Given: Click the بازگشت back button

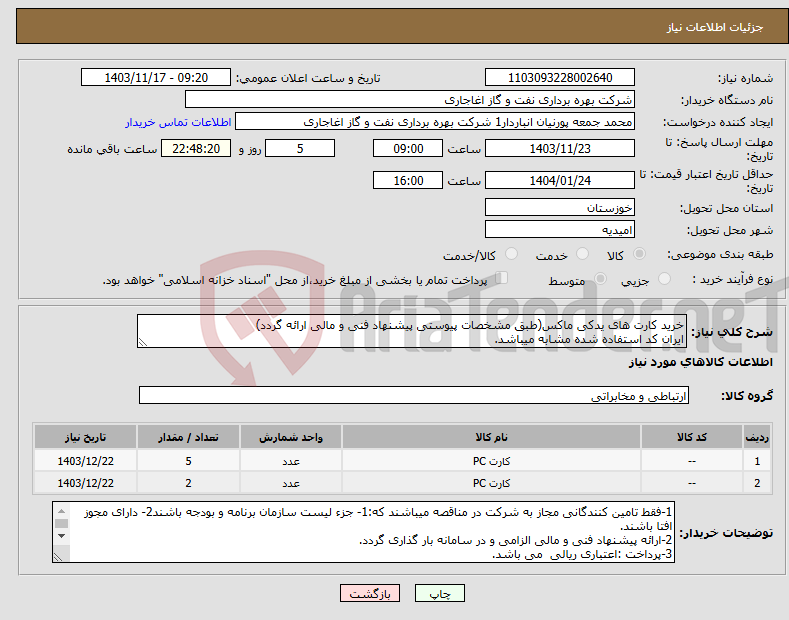Looking at the screenshot, I should (370, 594).
